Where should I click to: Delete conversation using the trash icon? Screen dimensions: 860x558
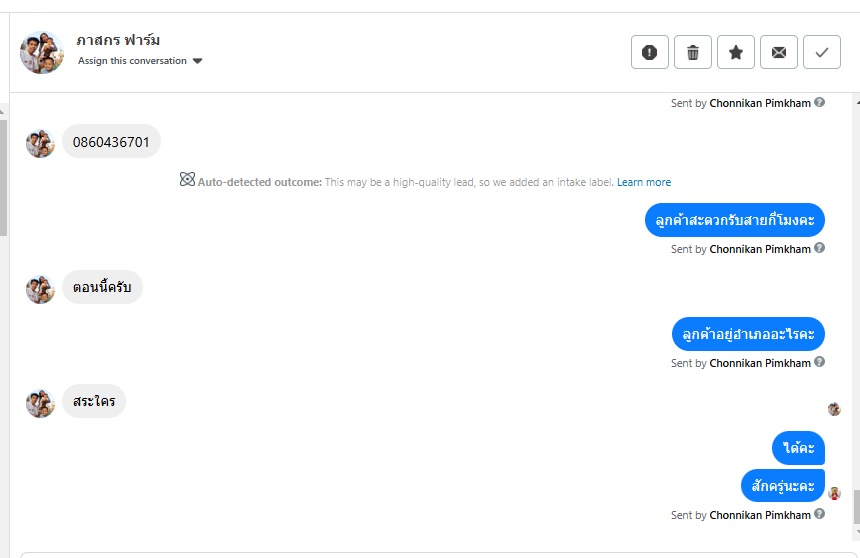(693, 52)
